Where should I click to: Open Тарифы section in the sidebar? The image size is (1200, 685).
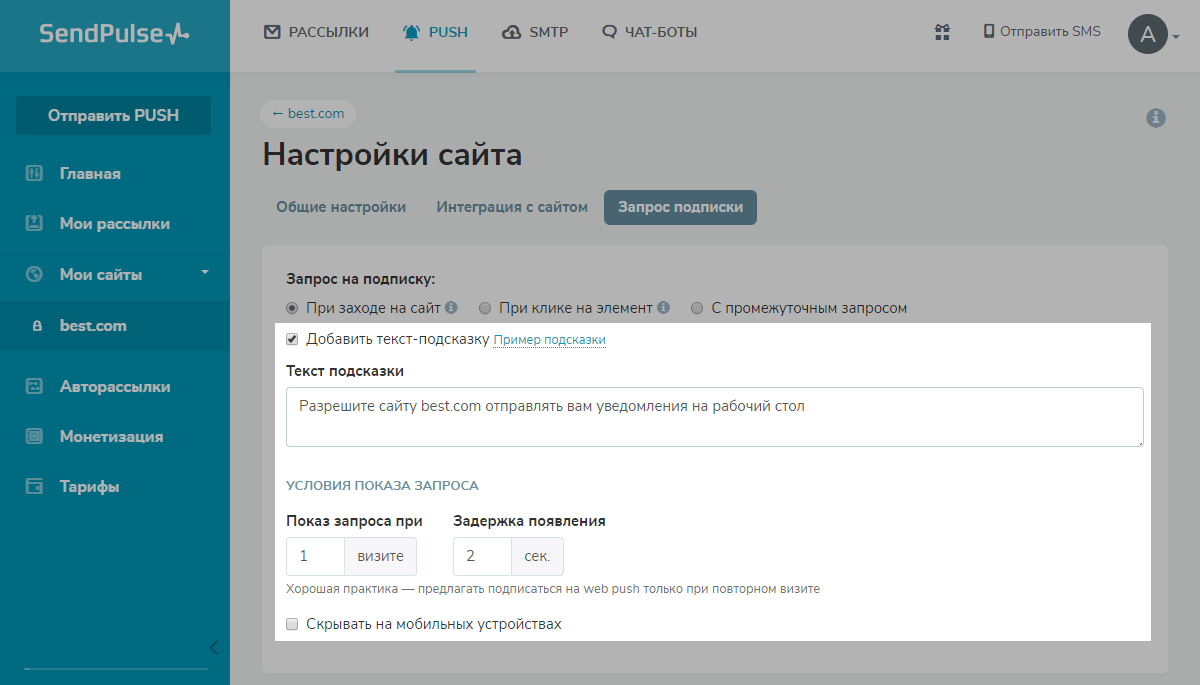click(x=89, y=487)
